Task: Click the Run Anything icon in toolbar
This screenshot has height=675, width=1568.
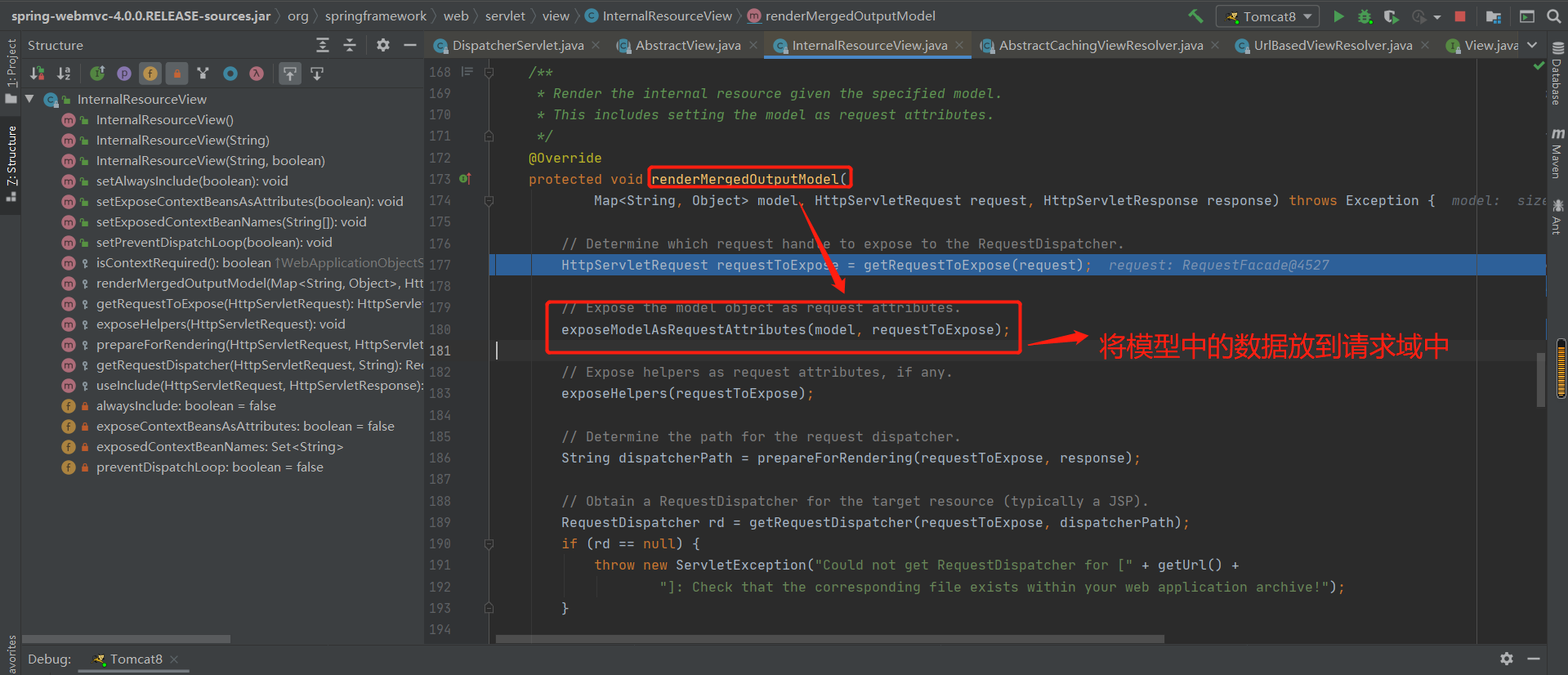Action: 1526,16
